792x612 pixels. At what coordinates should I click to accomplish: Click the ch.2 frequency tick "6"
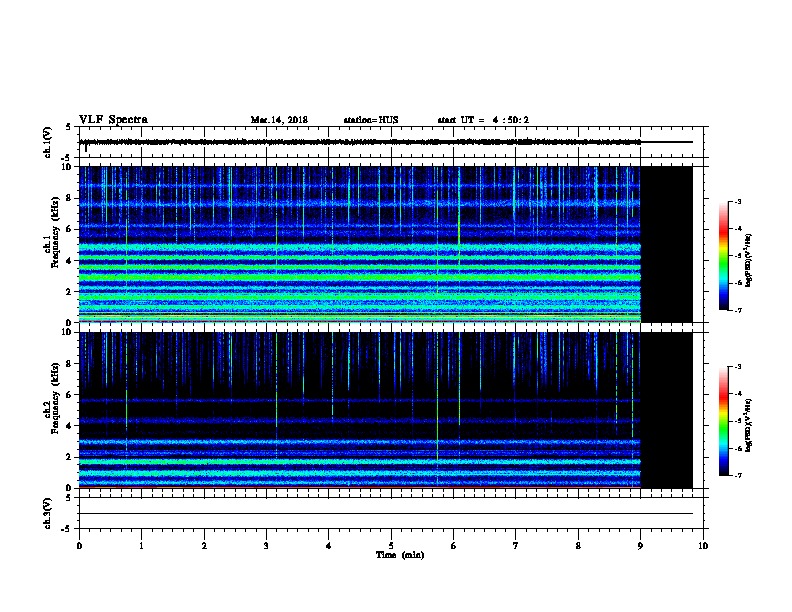(69, 395)
